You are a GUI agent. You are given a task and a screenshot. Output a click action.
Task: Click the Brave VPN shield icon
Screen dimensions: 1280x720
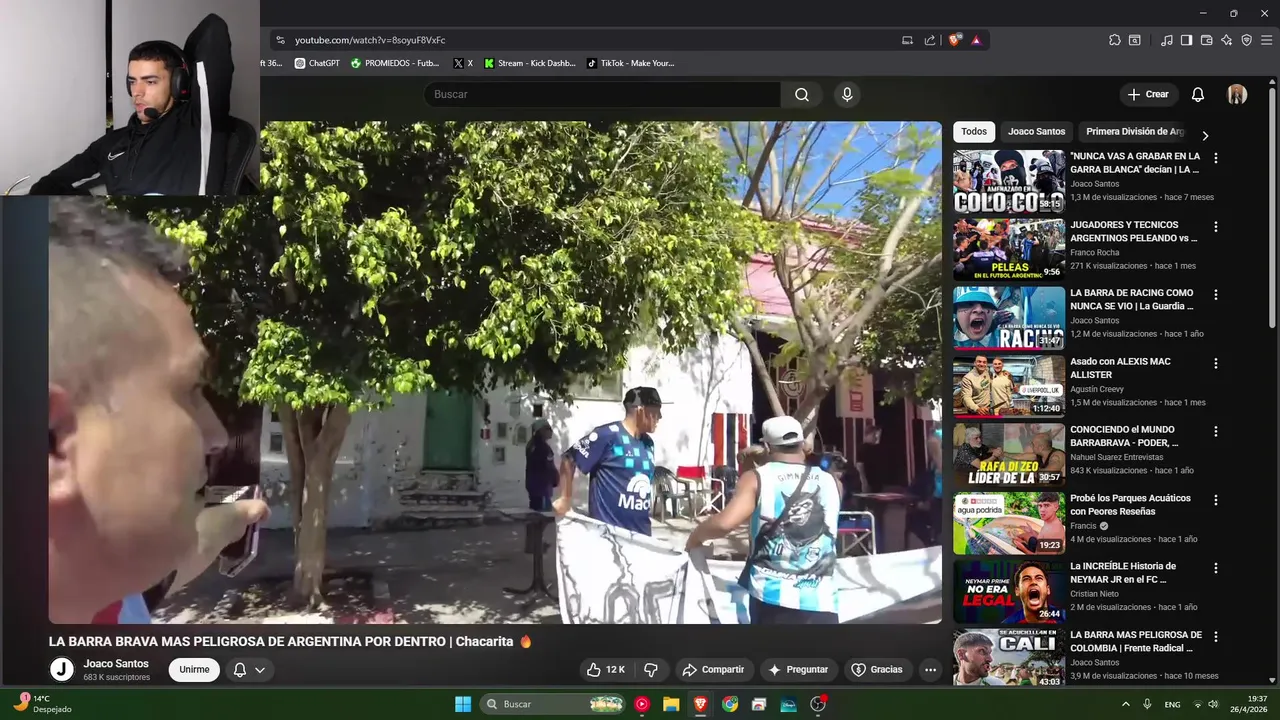coord(1246,40)
